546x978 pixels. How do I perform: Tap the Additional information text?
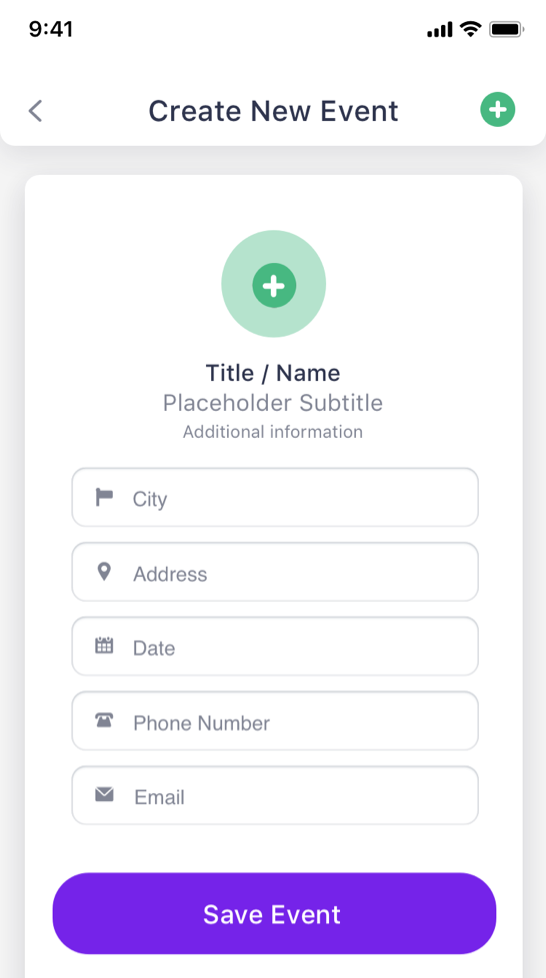click(273, 432)
